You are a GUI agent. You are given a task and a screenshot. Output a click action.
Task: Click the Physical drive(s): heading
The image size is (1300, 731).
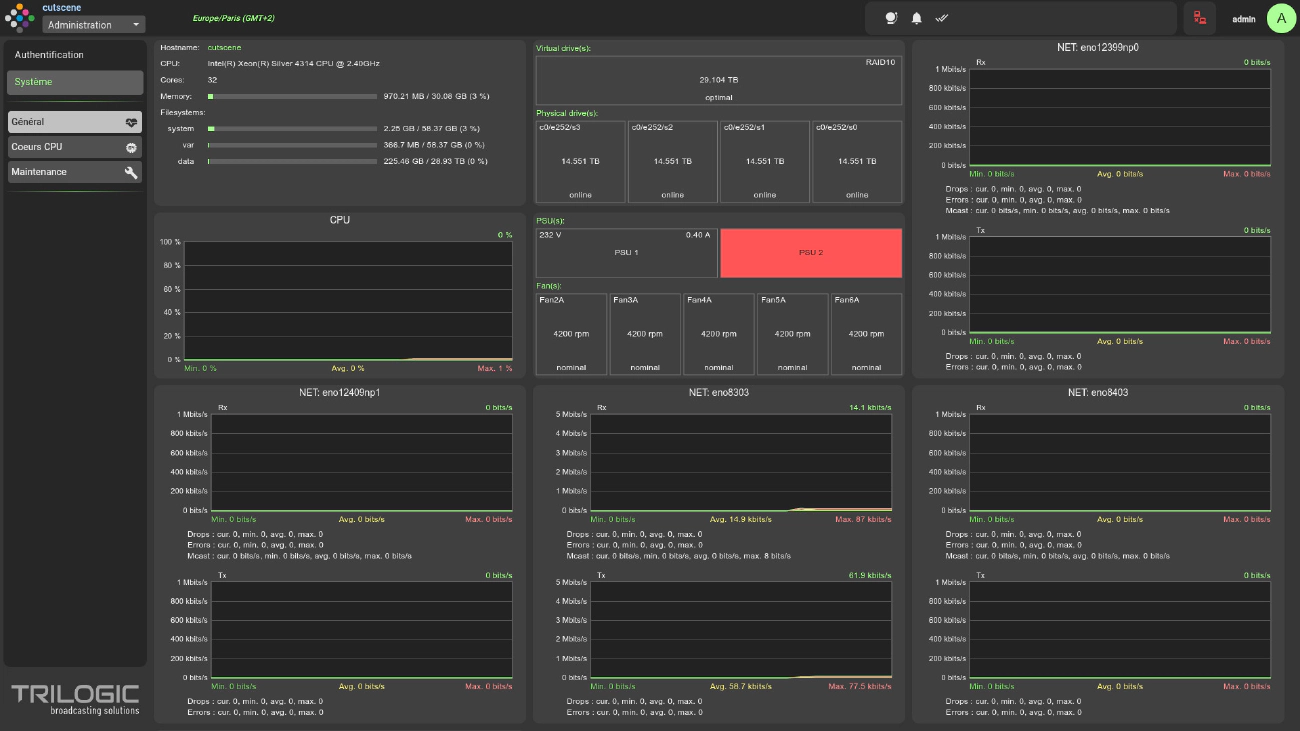(567, 113)
